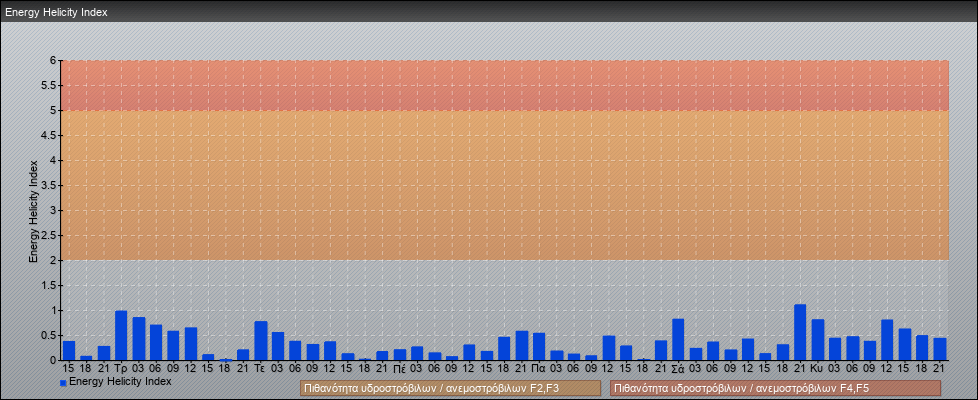This screenshot has height=400, width=978.
Task: Click the Τρ day label on x-axis
Action: click(x=121, y=368)
